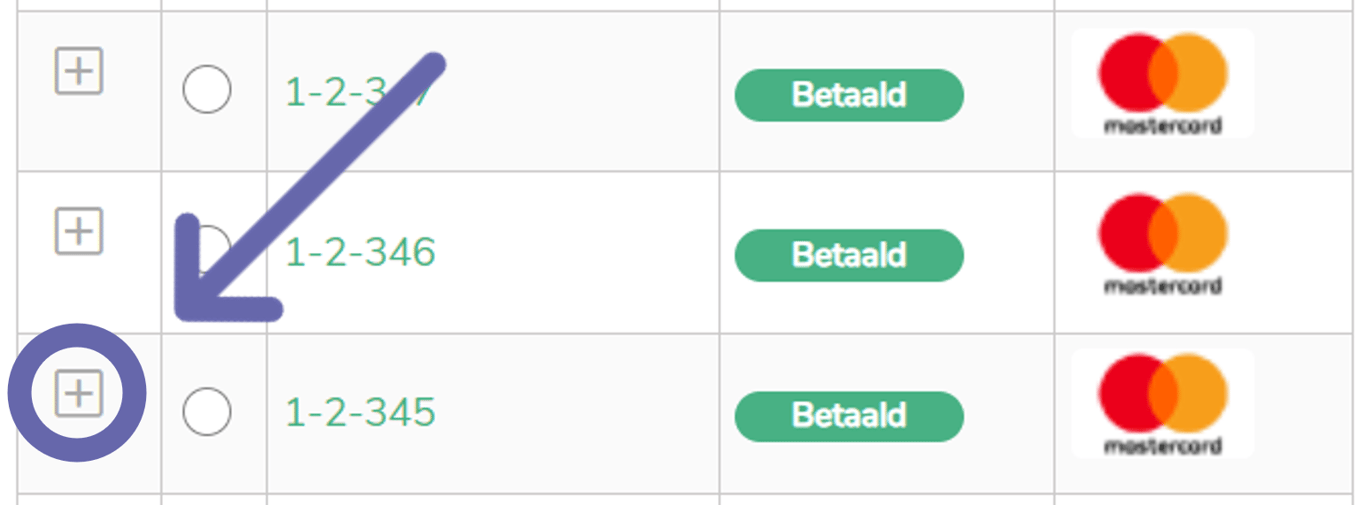Expand the row of order 1-2-345
This screenshot has width=1366, height=505.
78,395
